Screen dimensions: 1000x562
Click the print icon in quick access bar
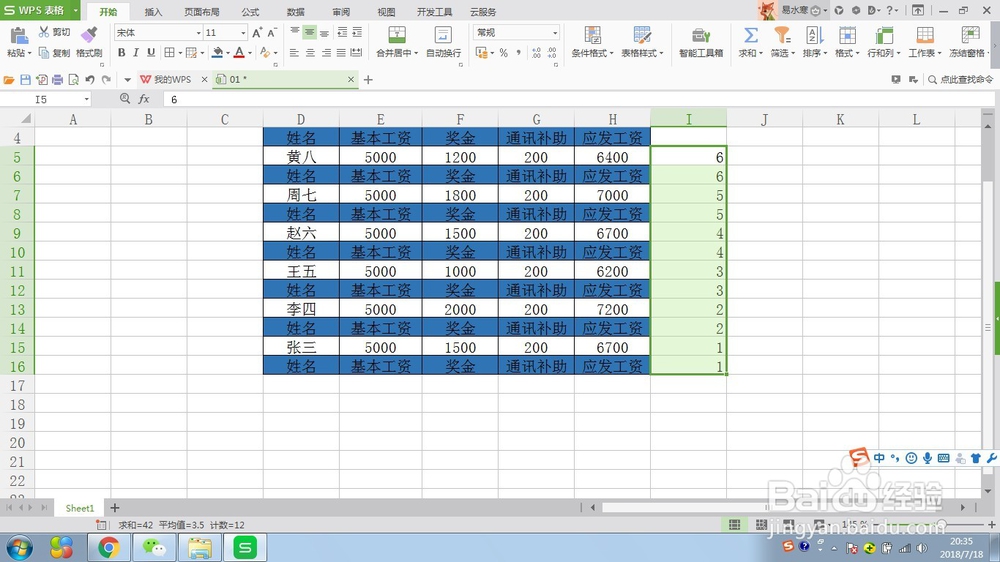pyautogui.click(x=57, y=80)
